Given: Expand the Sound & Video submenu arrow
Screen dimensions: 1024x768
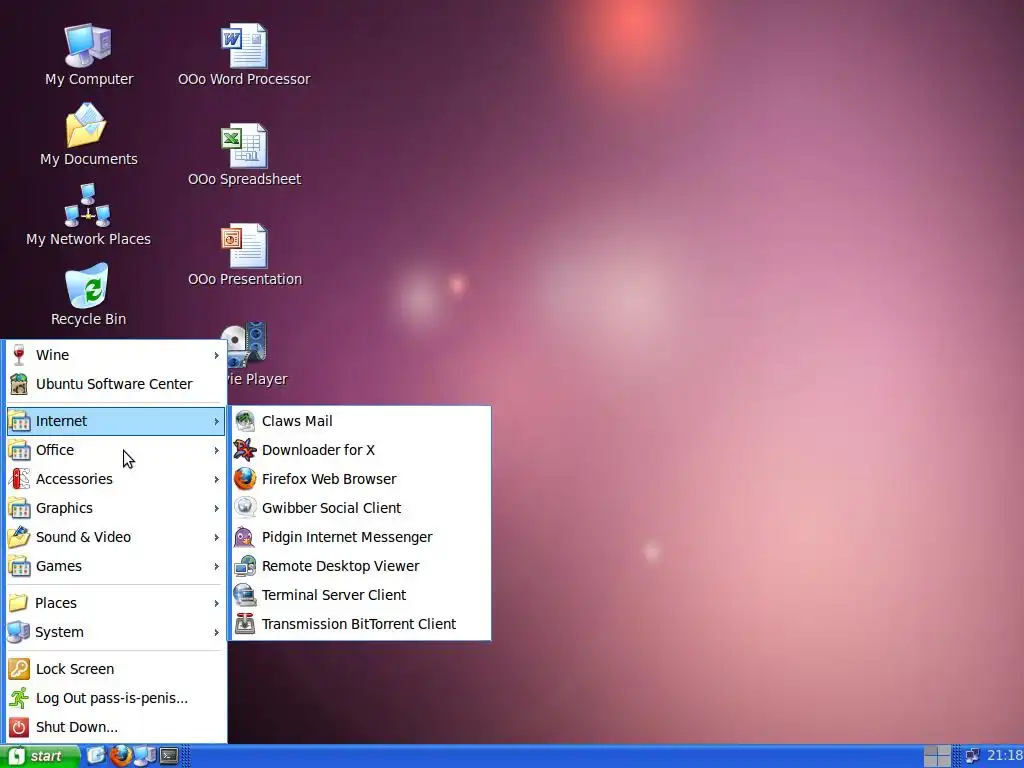Looking at the screenshot, I should pyautogui.click(x=216, y=537).
